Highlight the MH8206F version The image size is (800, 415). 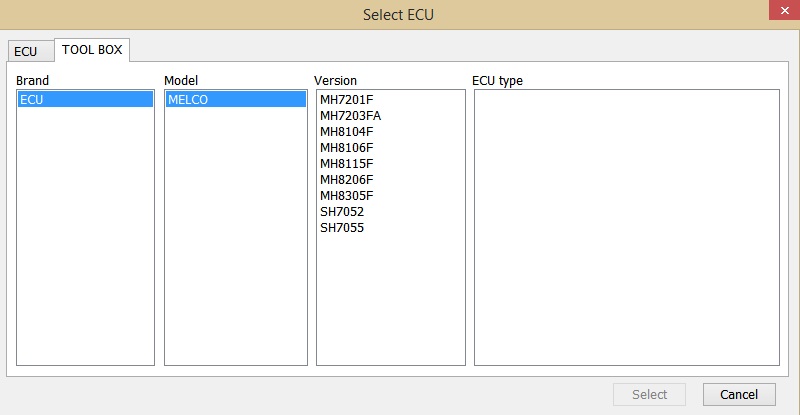tap(346, 179)
